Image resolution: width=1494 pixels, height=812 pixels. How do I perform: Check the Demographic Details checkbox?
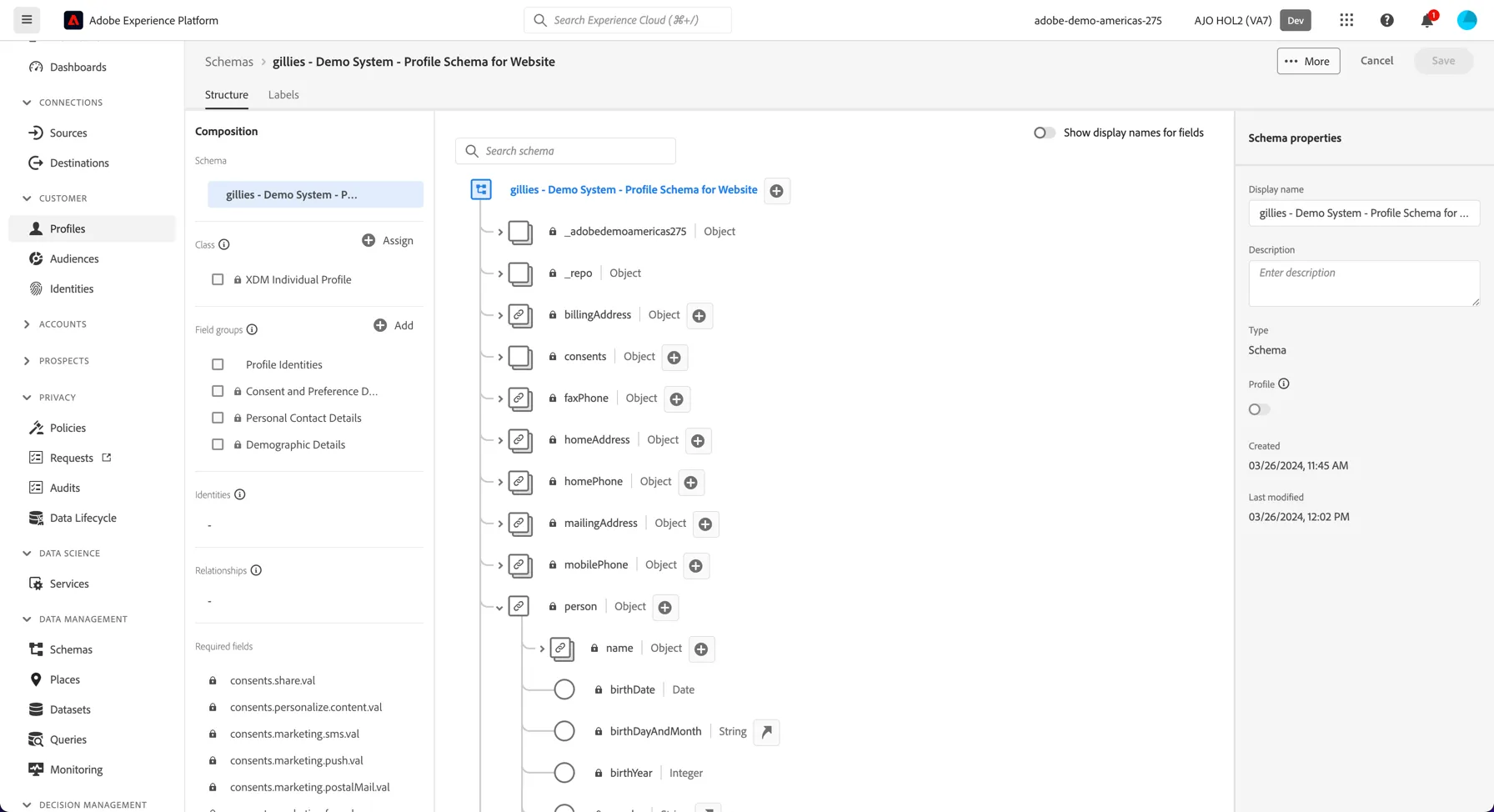[x=218, y=444]
